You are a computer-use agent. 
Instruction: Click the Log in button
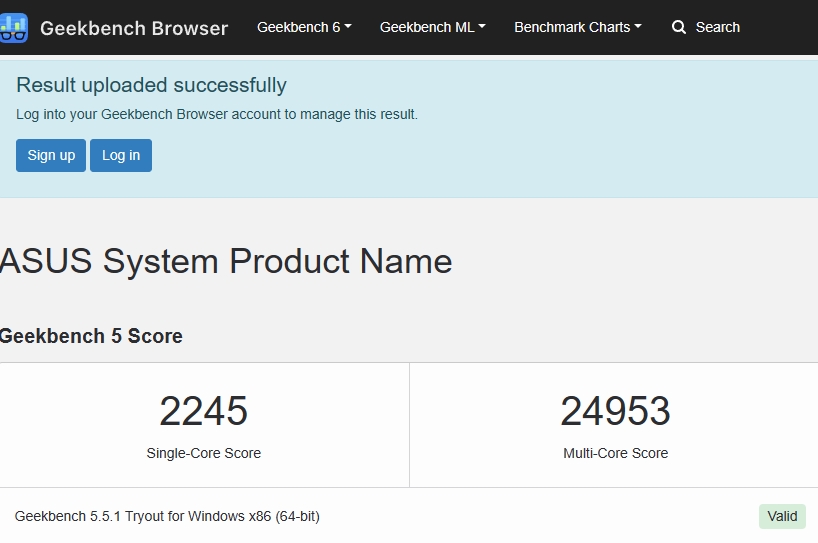tap(121, 155)
